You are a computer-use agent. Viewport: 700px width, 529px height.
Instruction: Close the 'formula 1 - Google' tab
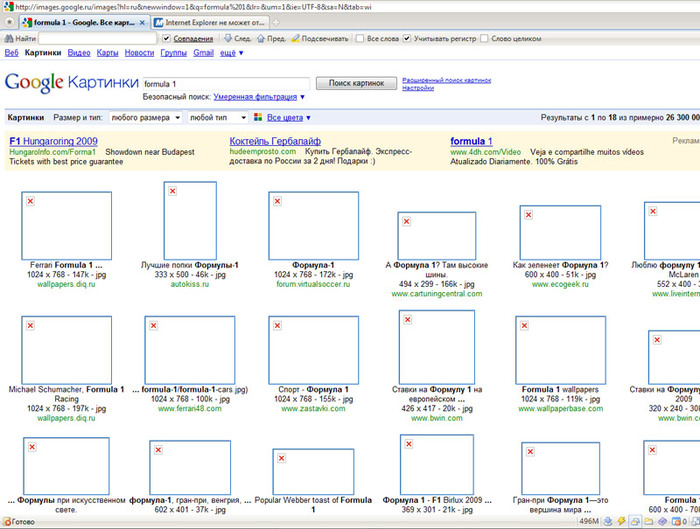[x=142, y=22]
